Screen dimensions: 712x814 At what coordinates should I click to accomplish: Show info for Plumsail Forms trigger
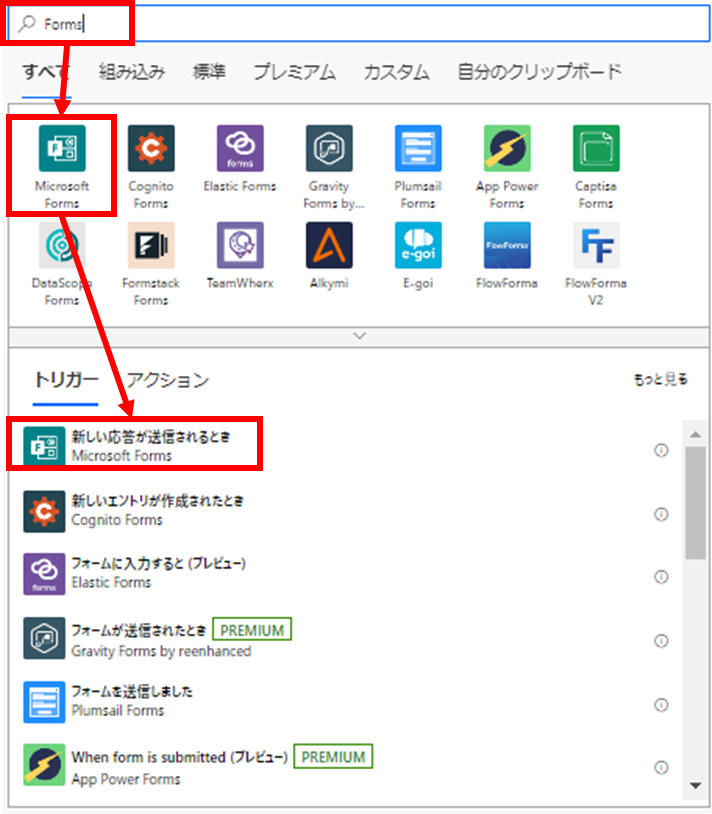pos(661,705)
